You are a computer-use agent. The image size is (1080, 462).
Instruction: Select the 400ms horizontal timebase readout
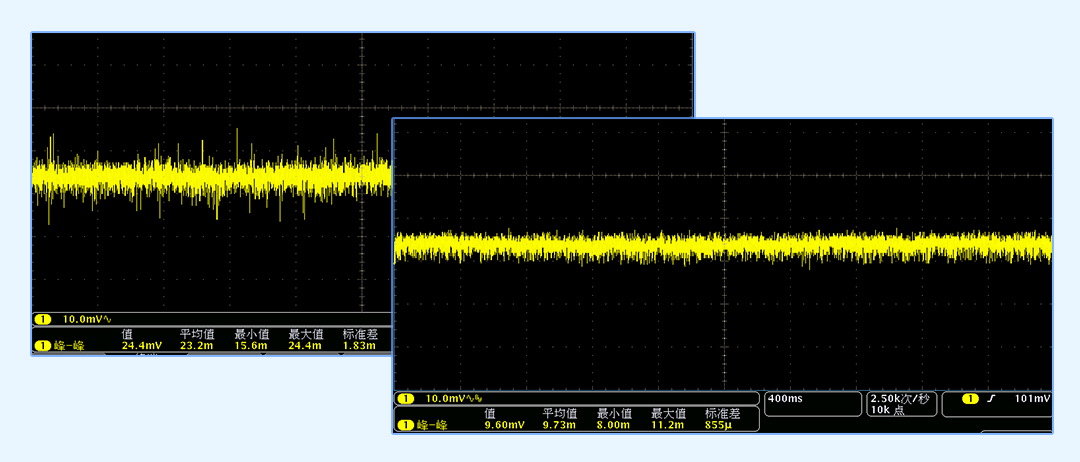(785, 399)
